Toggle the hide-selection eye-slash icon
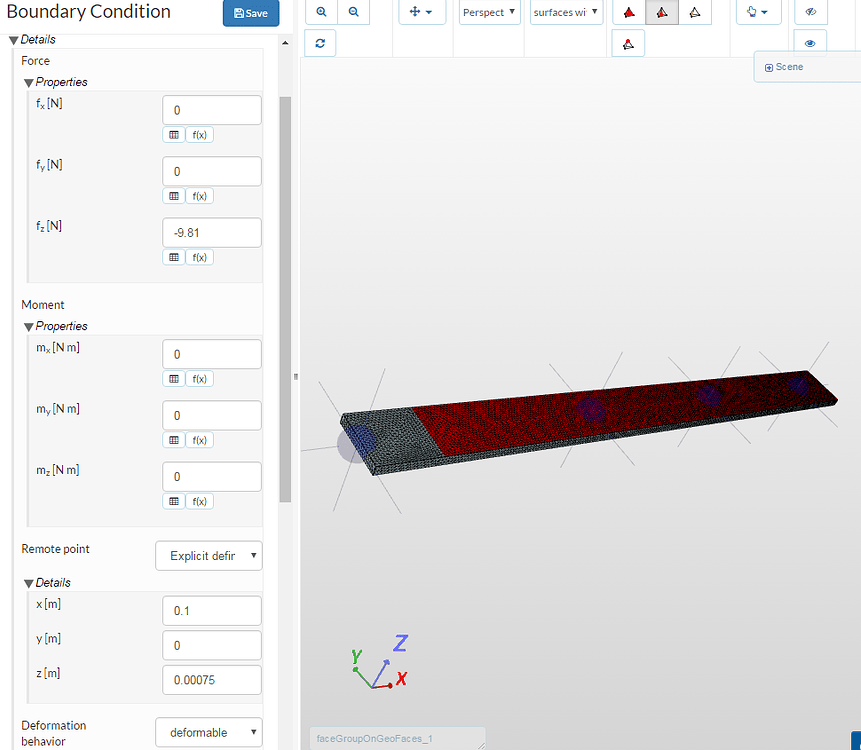Image resolution: width=861 pixels, height=750 pixels. pyautogui.click(x=810, y=12)
